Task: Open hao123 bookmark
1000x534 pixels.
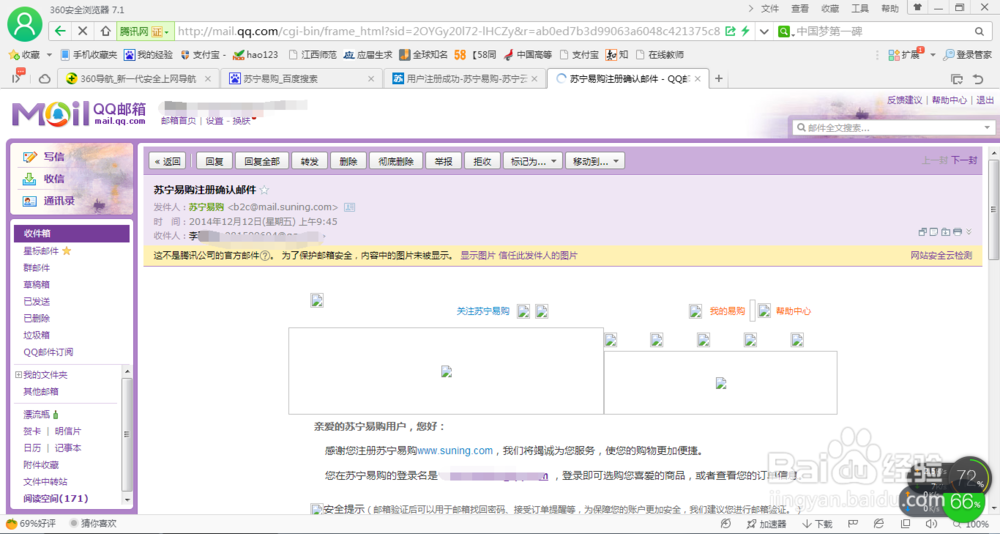Action: pos(256,55)
